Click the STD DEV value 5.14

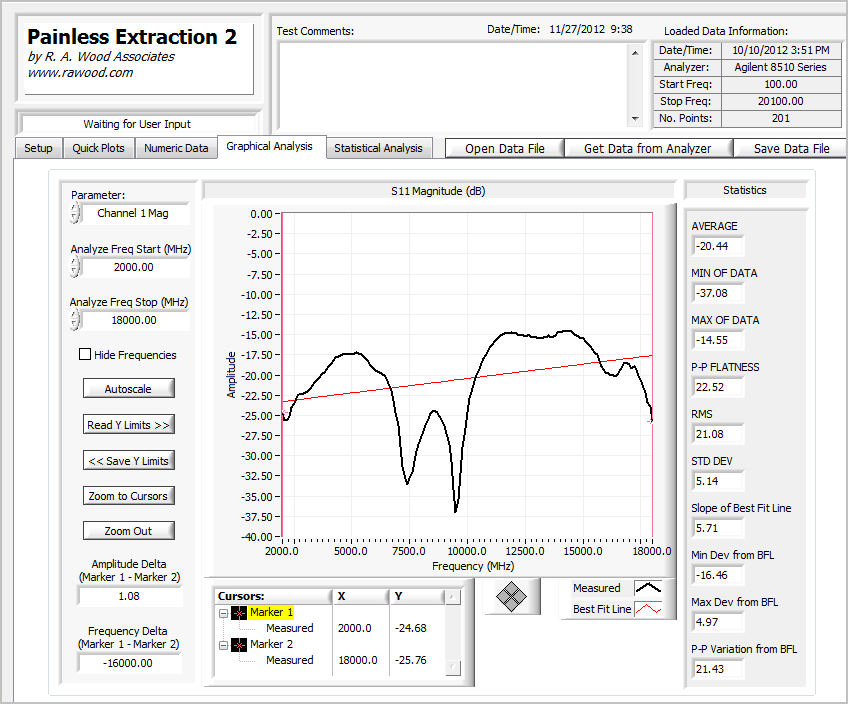tap(718, 481)
